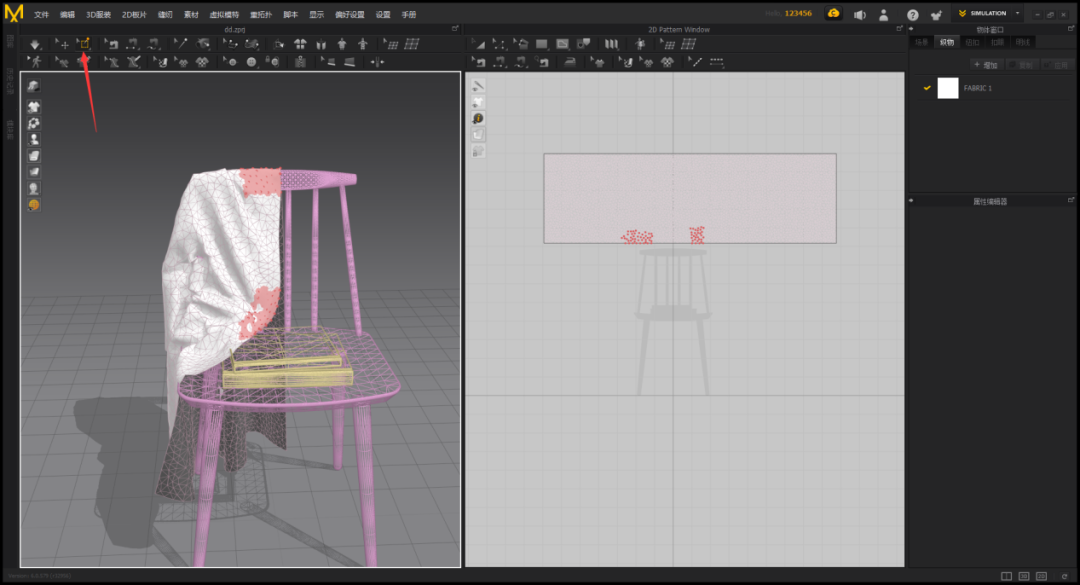Click the 增加 (Add) fabric button
The height and width of the screenshot is (585, 1080).
(x=985, y=65)
